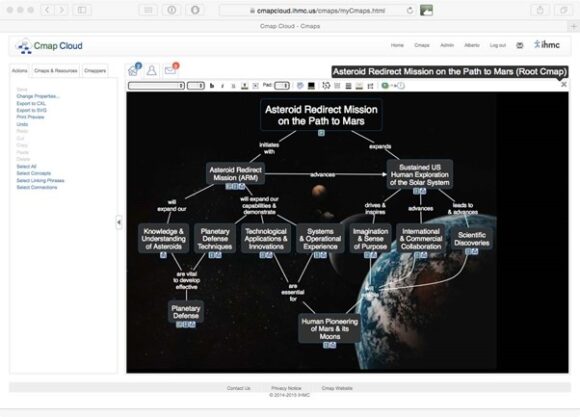The image size is (580, 417).
Task: Click the underline formatting icon
Action: (x=233, y=86)
